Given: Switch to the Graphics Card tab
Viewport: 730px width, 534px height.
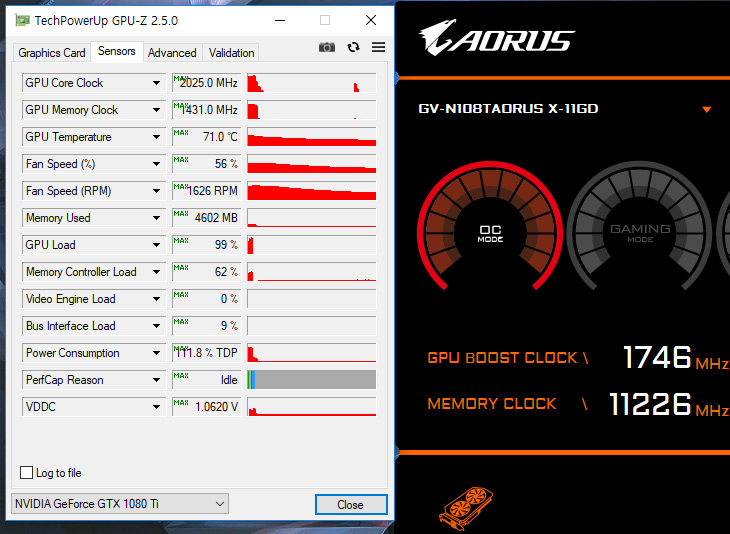Looking at the screenshot, I should pyautogui.click(x=52, y=53).
